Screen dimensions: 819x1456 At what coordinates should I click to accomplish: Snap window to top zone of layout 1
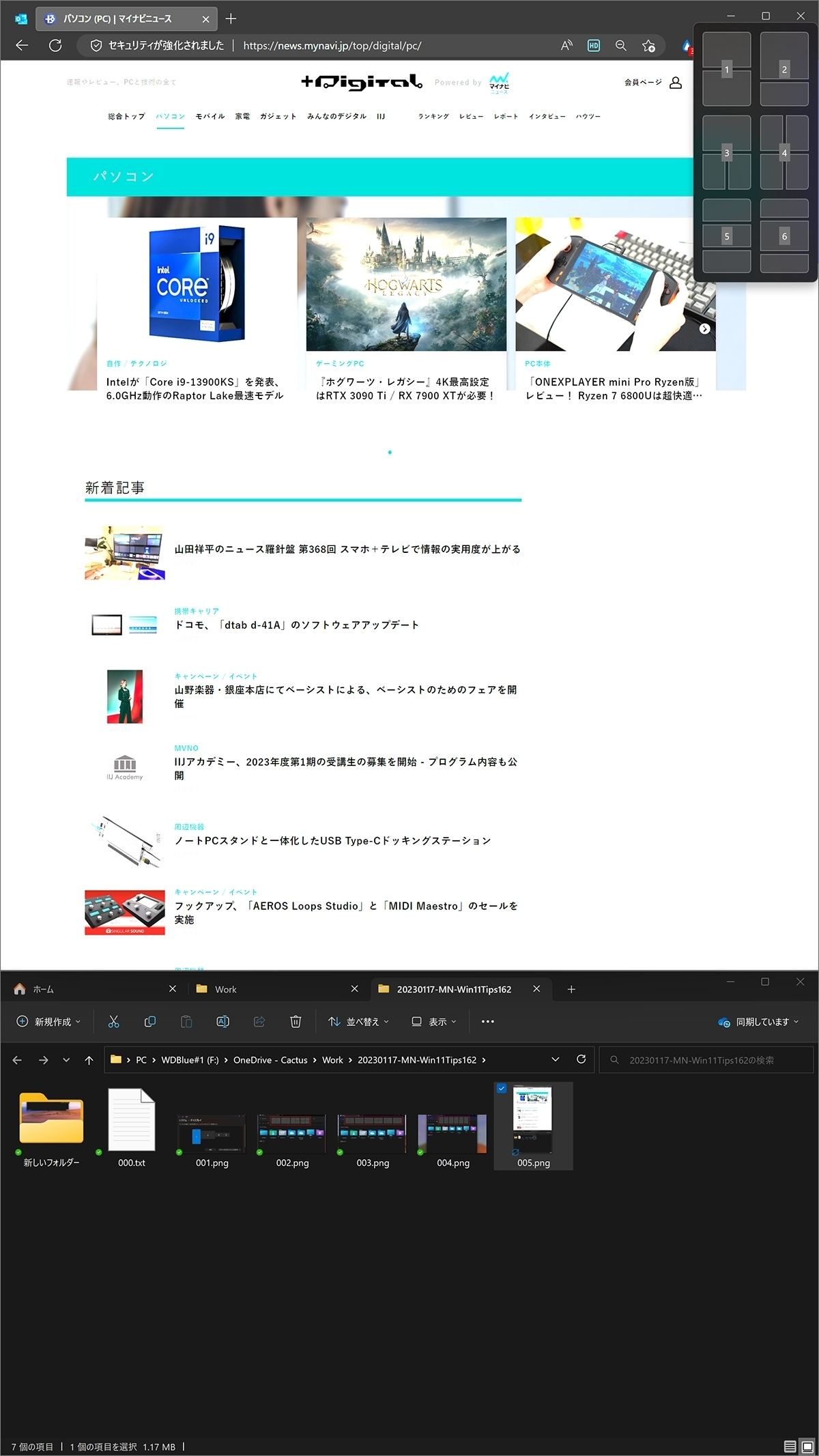click(727, 50)
